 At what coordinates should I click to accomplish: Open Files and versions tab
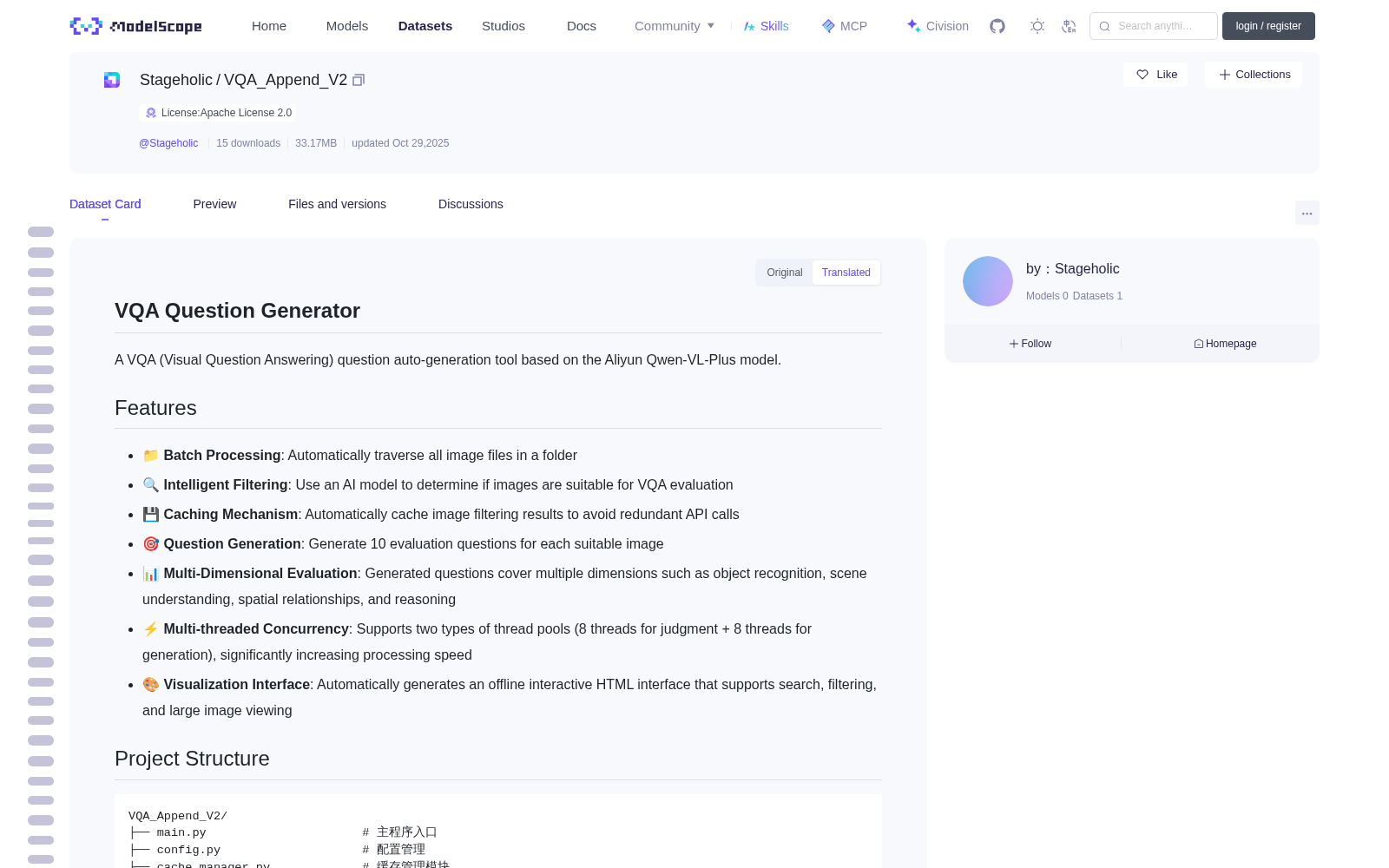tap(337, 204)
